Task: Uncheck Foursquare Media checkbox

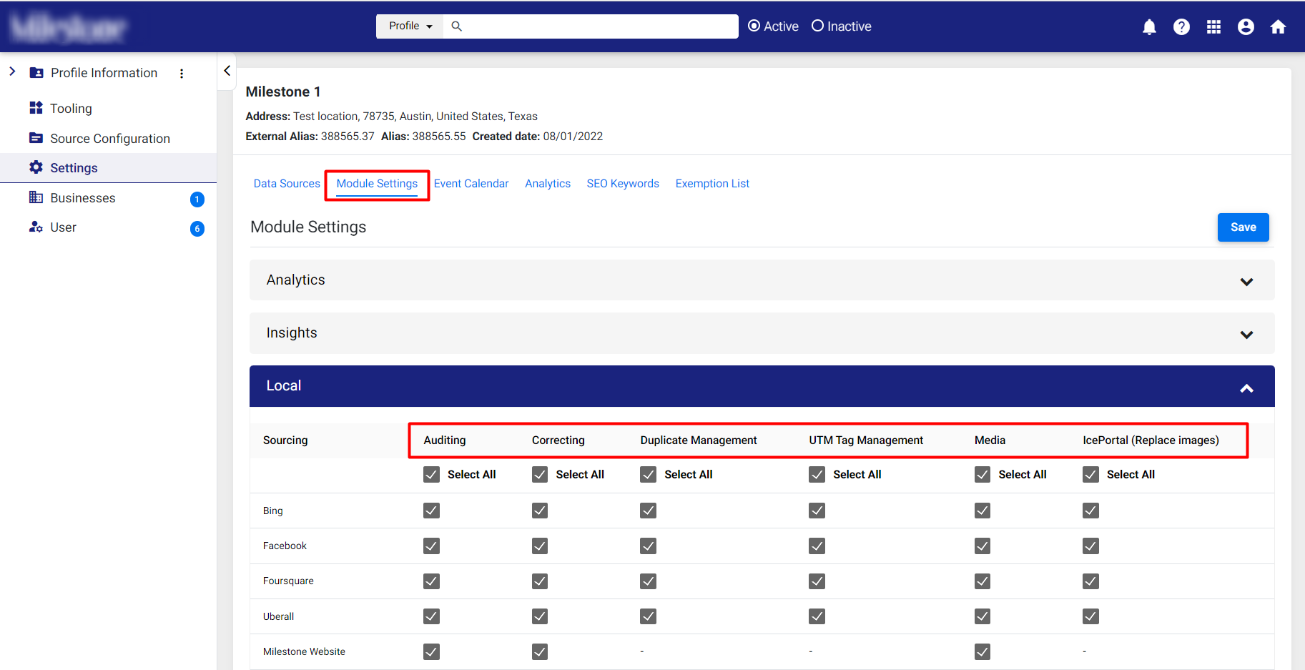Action: (982, 581)
